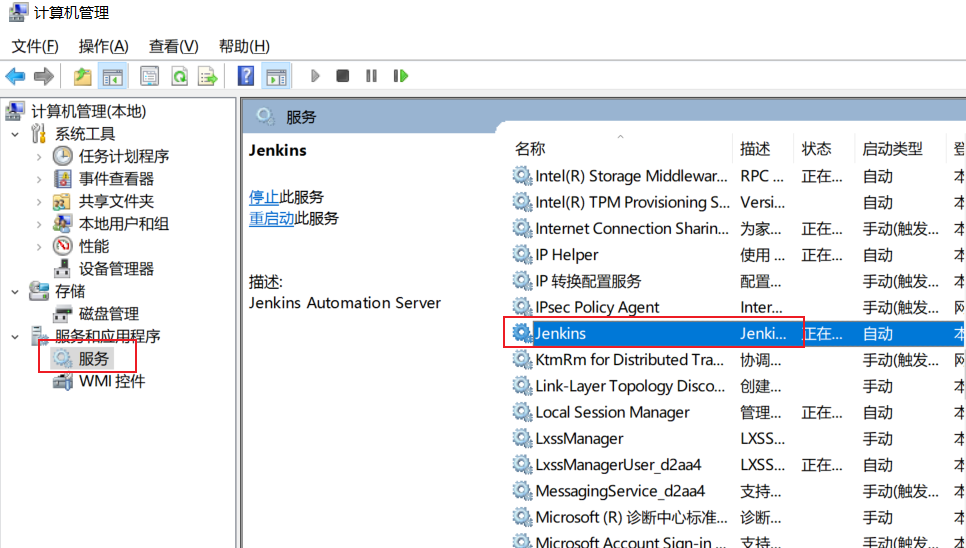This screenshot has height=548, width=966.
Task: Click the 存储 storage icon
Action: 39,291
